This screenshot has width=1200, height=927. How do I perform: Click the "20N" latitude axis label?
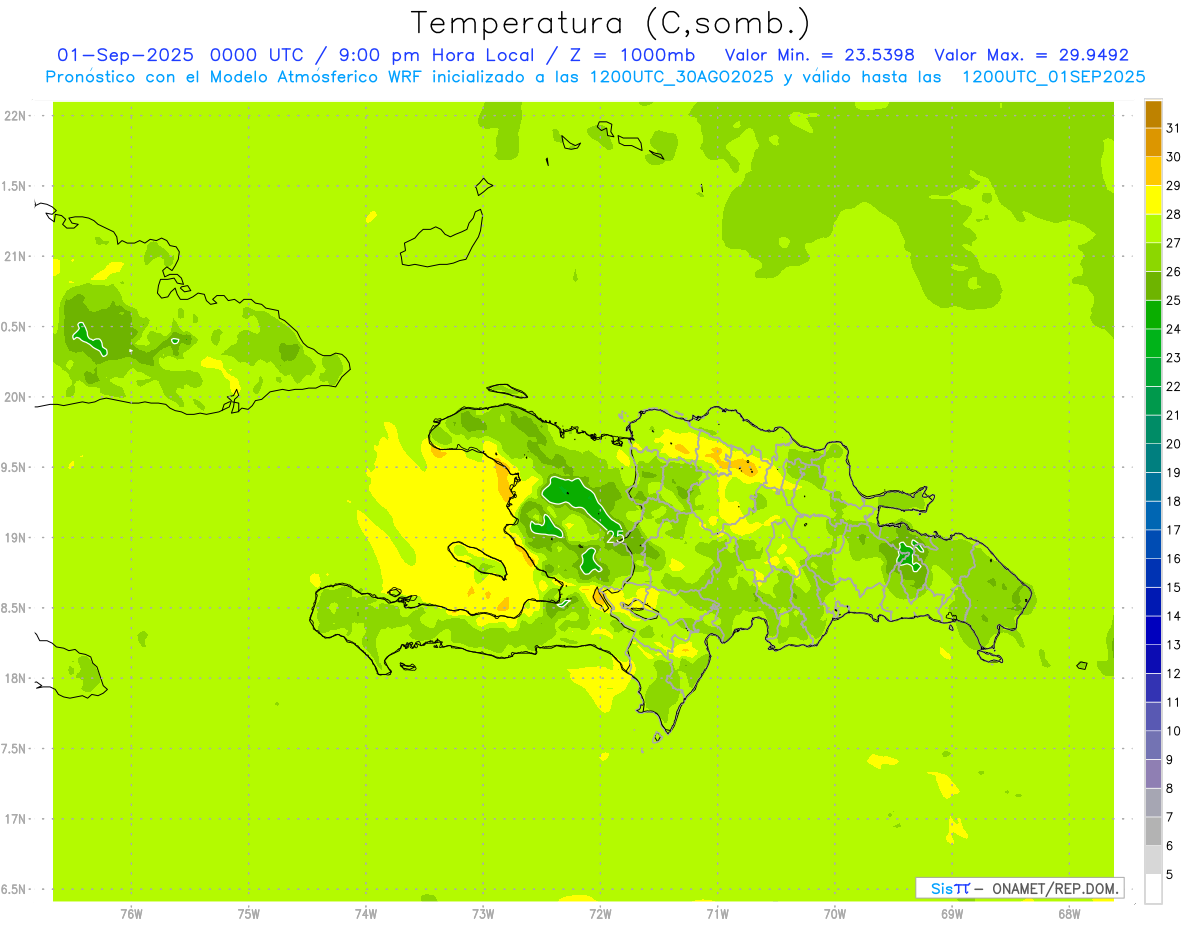16,397
